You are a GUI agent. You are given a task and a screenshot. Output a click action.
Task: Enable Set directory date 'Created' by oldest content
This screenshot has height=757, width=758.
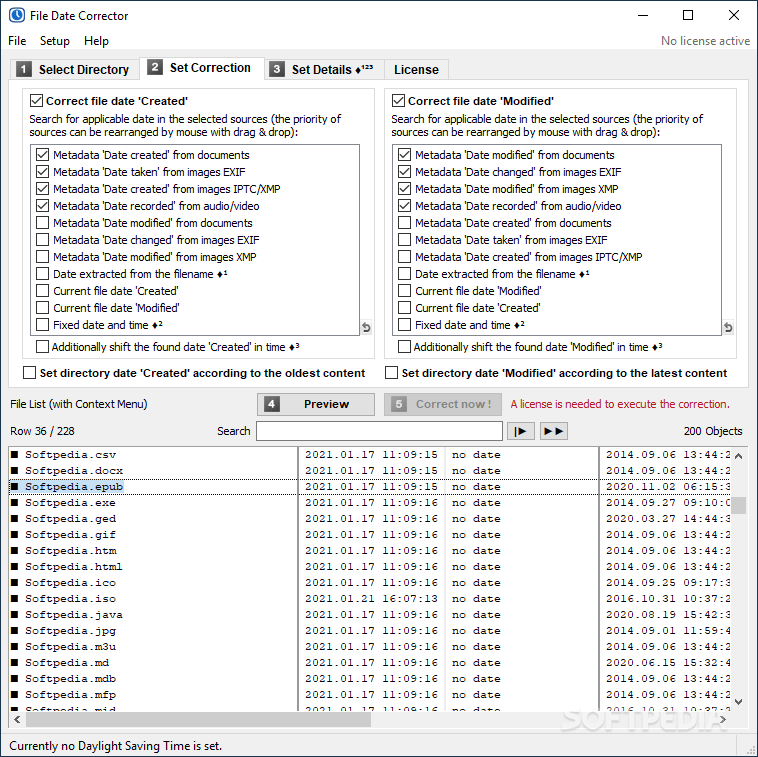coord(29,373)
